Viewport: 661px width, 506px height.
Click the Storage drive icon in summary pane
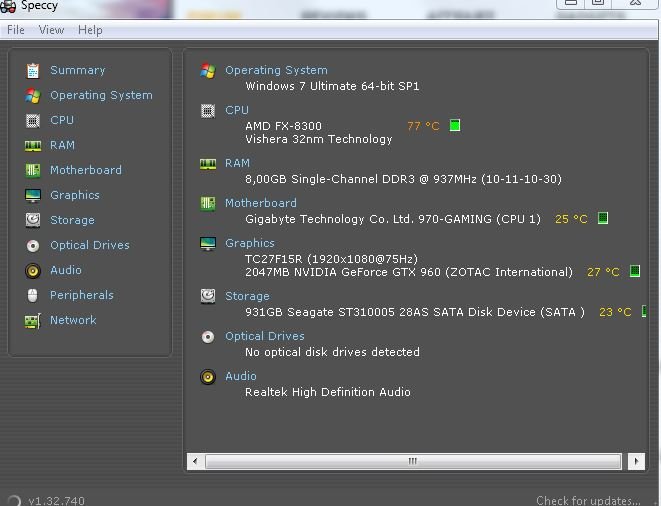point(208,296)
